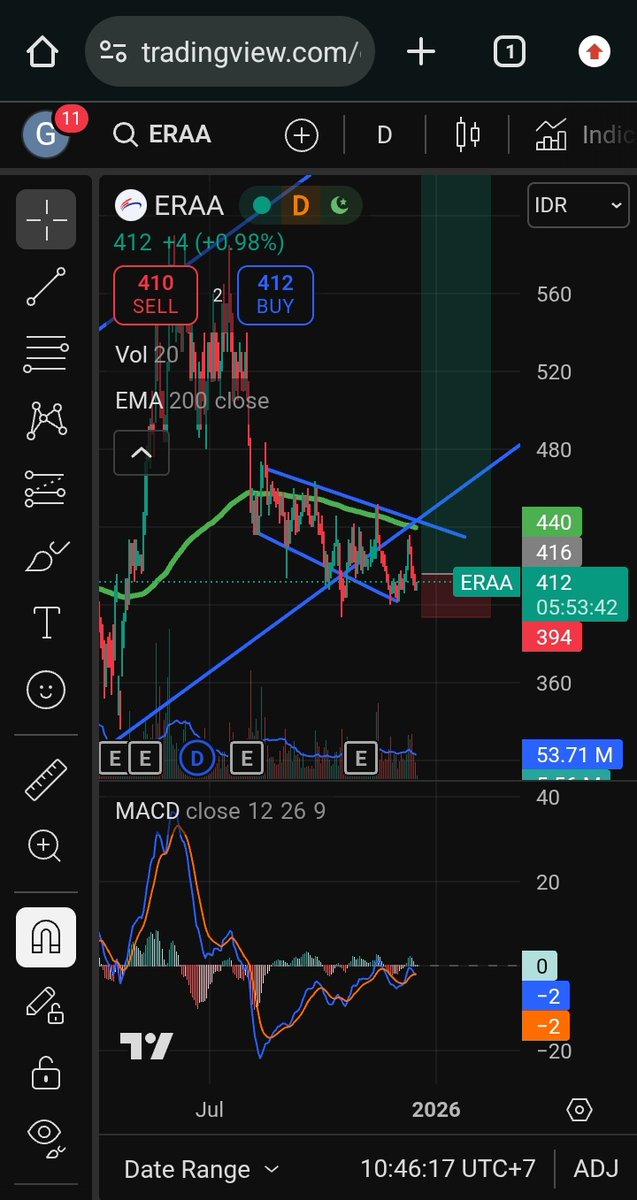637x1200 pixels.
Task: Select the MACD close 12 26 9 legend
Action: [x=220, y=810]
